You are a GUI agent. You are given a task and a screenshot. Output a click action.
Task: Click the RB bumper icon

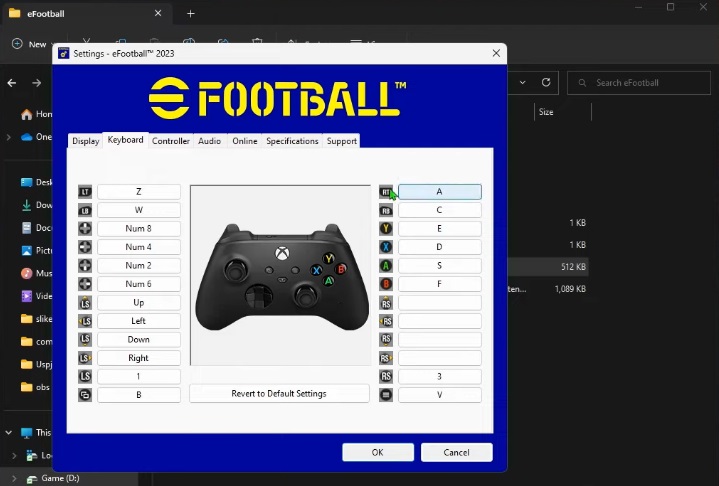[386, 210]
